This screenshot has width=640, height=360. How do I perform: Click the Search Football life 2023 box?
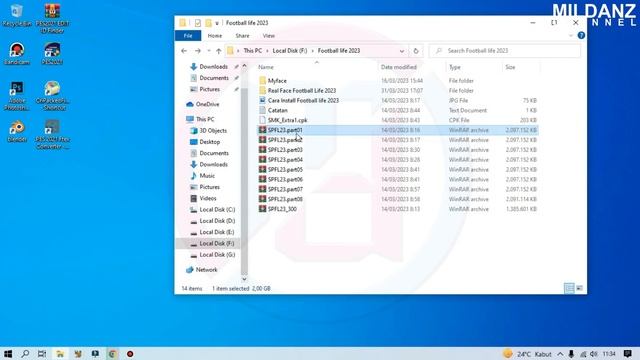pyautogui.click(x=505, y=51)
